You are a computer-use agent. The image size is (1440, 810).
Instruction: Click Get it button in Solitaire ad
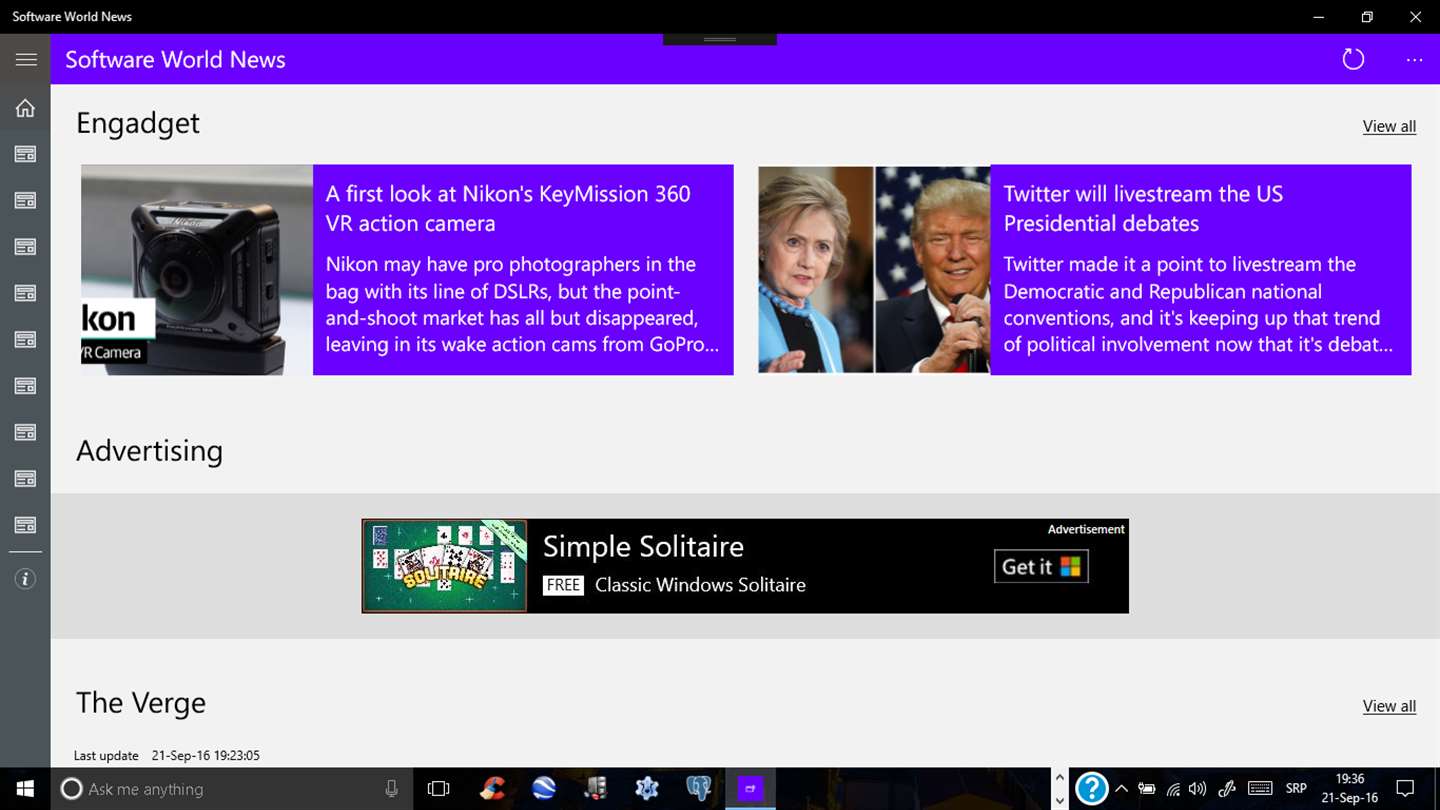[x=1041, y=566]
